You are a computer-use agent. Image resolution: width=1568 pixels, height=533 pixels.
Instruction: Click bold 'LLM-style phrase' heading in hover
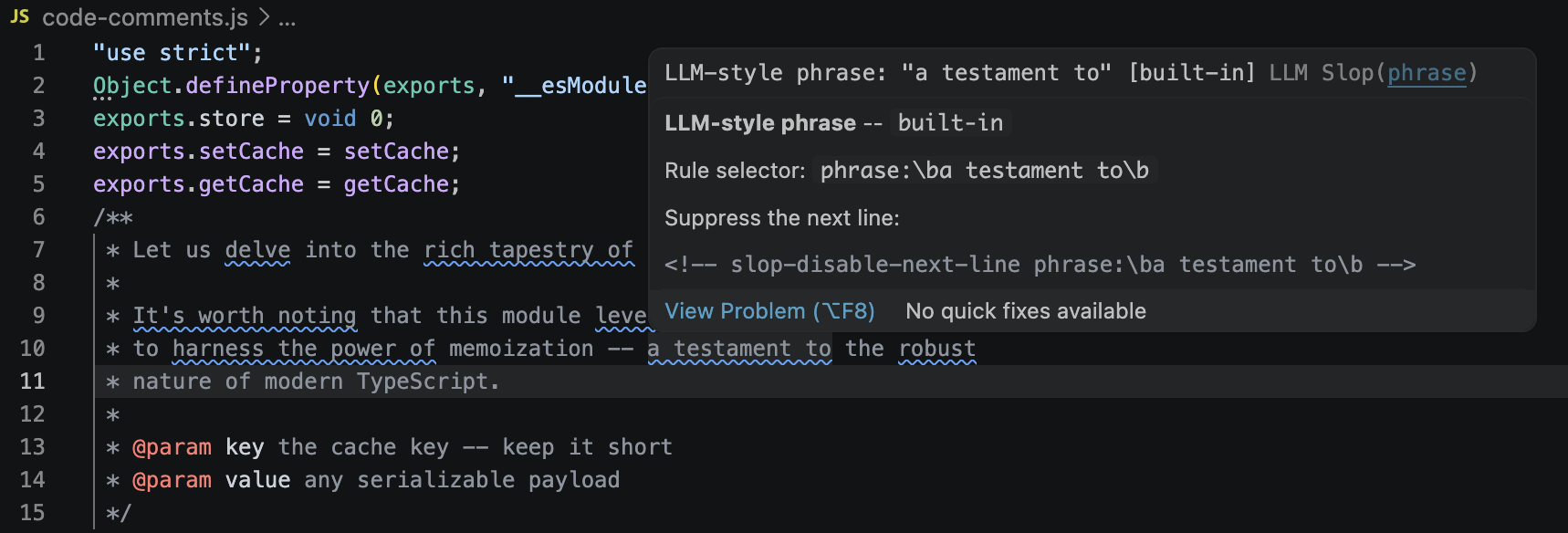pyautogui.click(x=760, y=123)
